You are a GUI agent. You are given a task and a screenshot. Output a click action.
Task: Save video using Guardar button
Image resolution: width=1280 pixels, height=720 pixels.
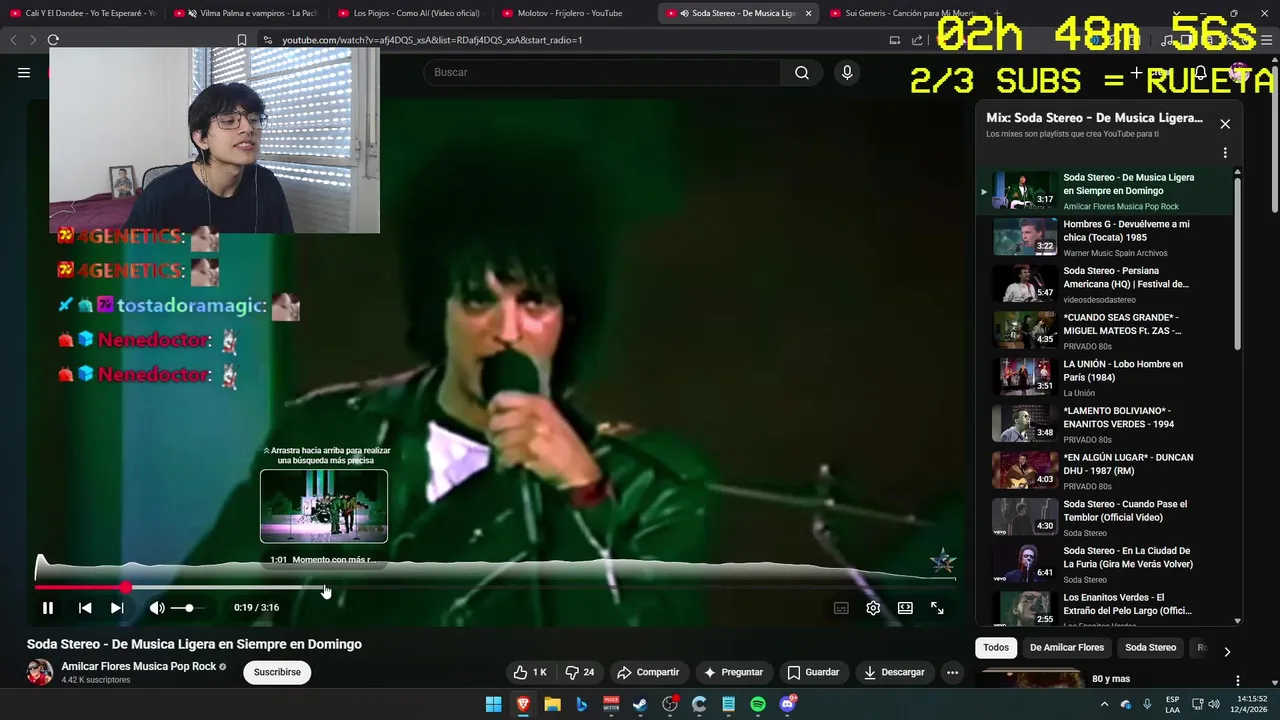[x=813, y=672]
